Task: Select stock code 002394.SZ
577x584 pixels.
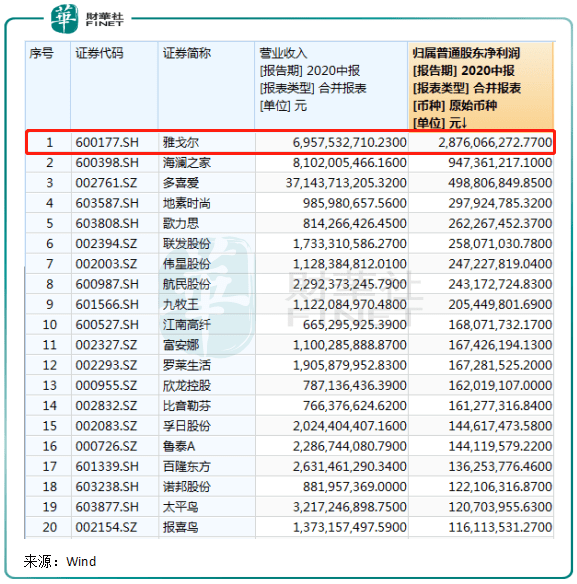Action: pyautogui.click(x=106, y=244)
